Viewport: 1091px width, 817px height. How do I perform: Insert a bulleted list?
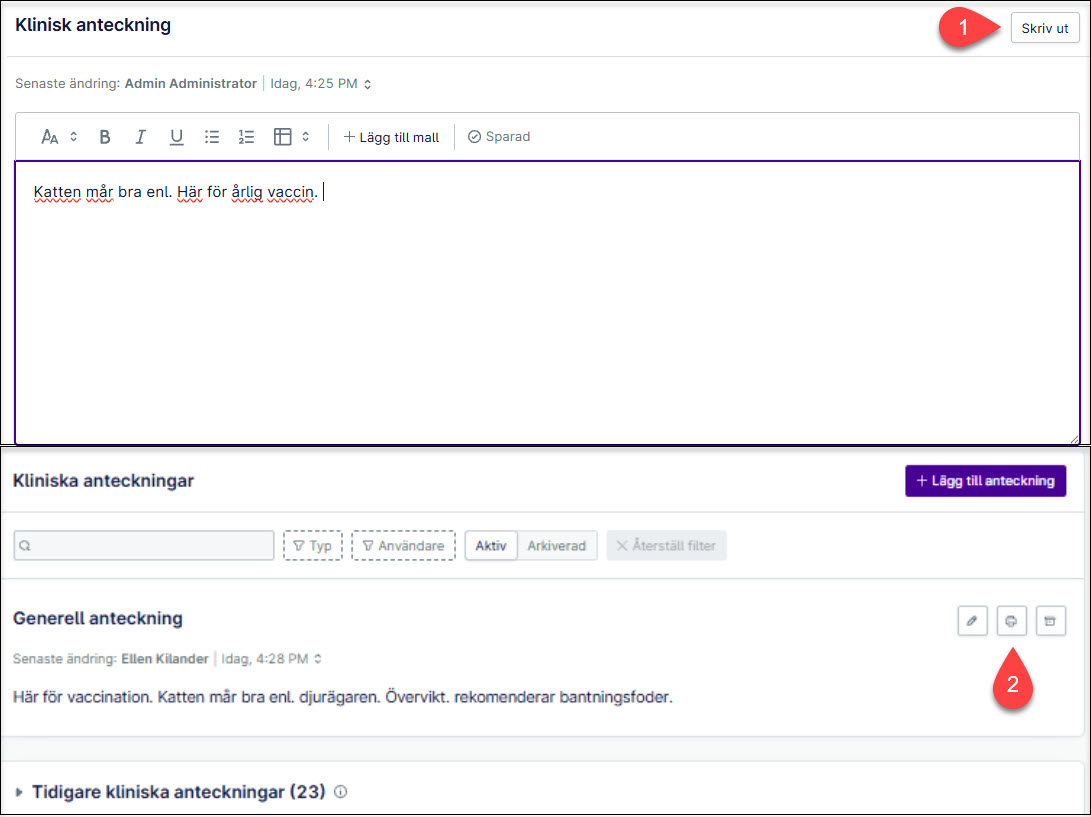tap(212, 137)
